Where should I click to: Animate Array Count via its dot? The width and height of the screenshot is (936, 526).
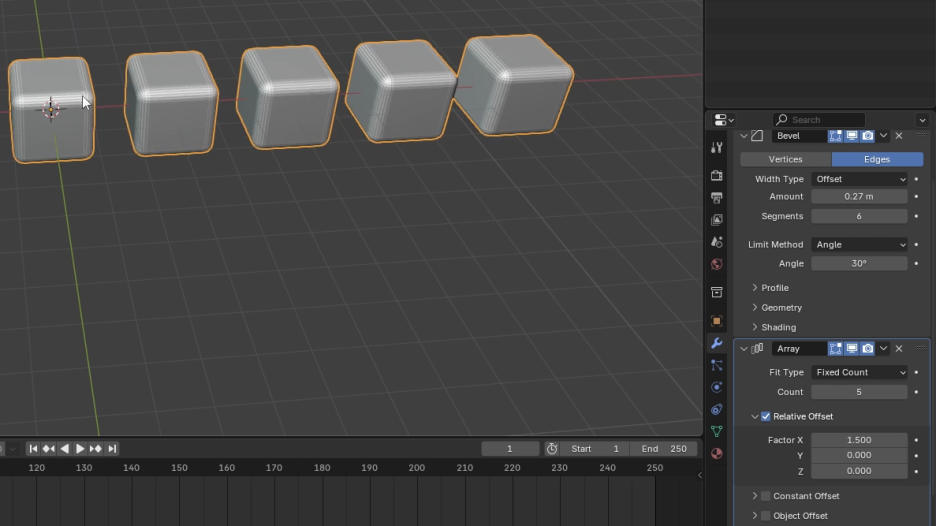click(916, 392)
